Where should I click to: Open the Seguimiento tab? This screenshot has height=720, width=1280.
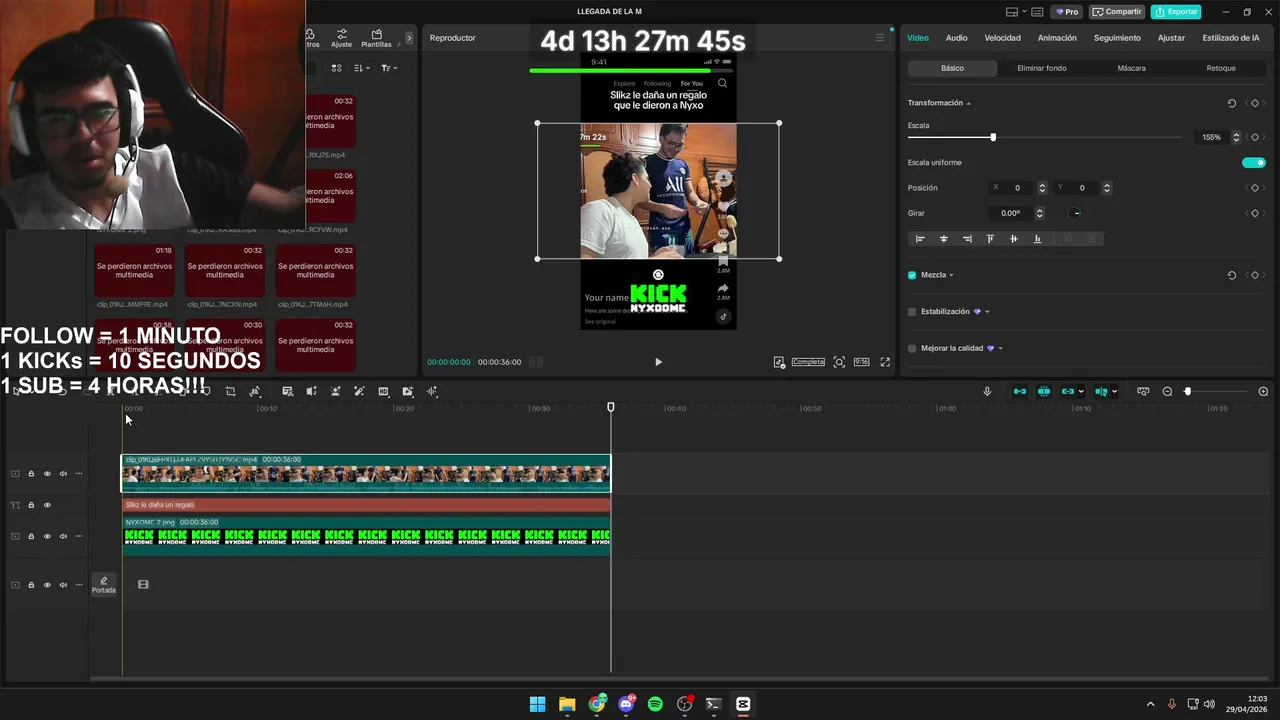[1117, 38]
